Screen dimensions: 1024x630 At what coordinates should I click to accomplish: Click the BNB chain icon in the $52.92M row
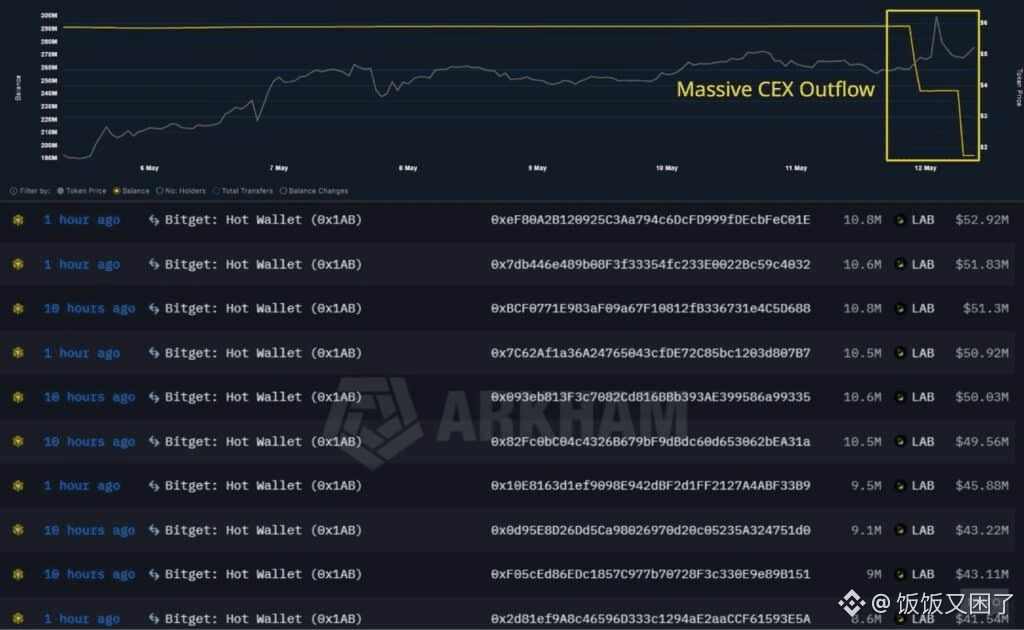point(18,220)
